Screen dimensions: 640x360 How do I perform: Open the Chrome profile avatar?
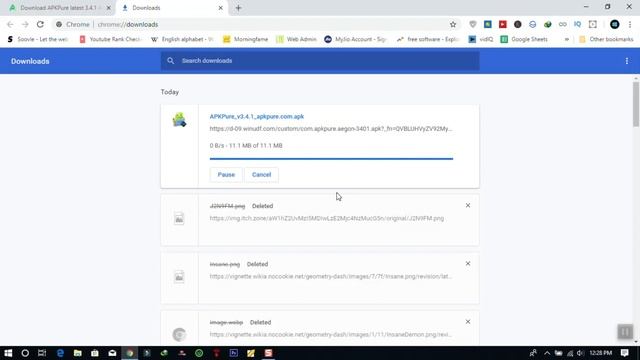point(614,24)
